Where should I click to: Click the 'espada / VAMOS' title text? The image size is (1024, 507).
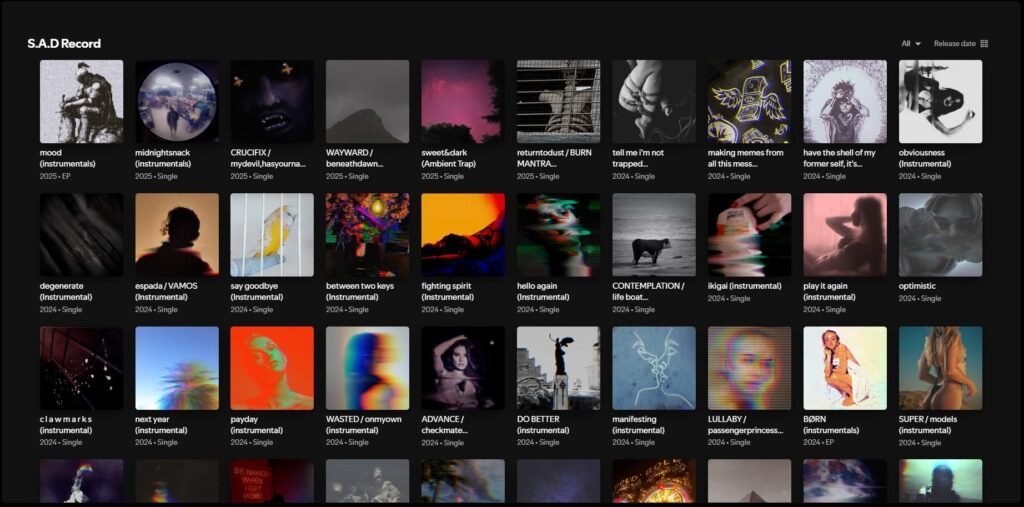point(167,286)
